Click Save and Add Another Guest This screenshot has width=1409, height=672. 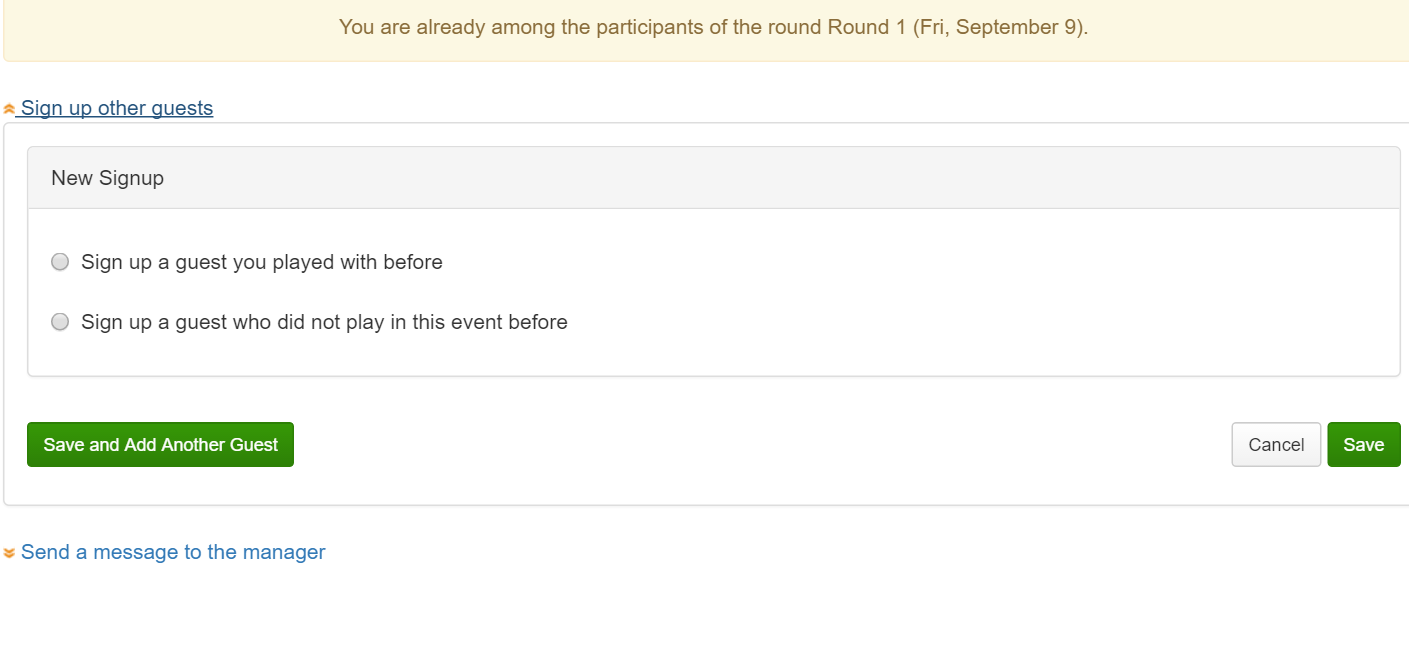160,444
